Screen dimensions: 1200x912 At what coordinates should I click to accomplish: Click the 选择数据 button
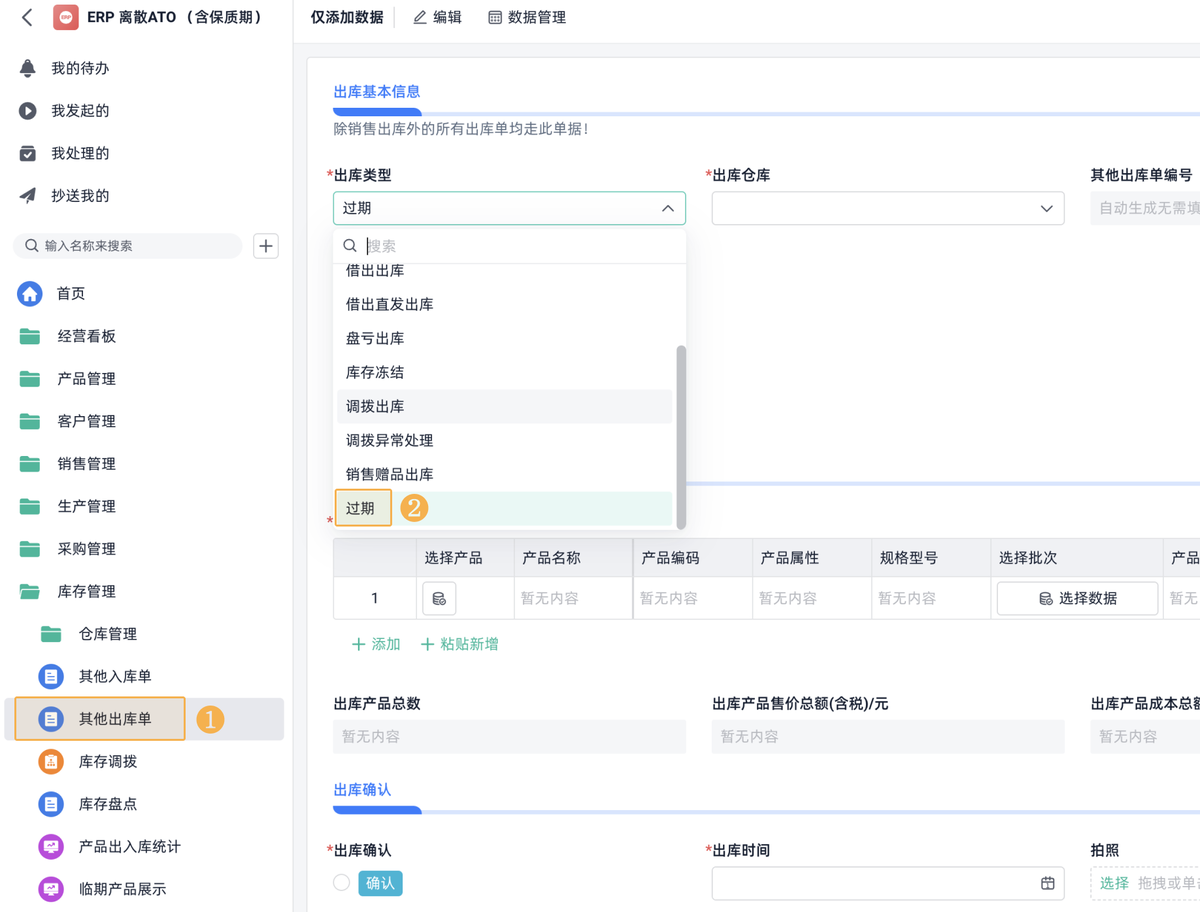(1077, 598)
